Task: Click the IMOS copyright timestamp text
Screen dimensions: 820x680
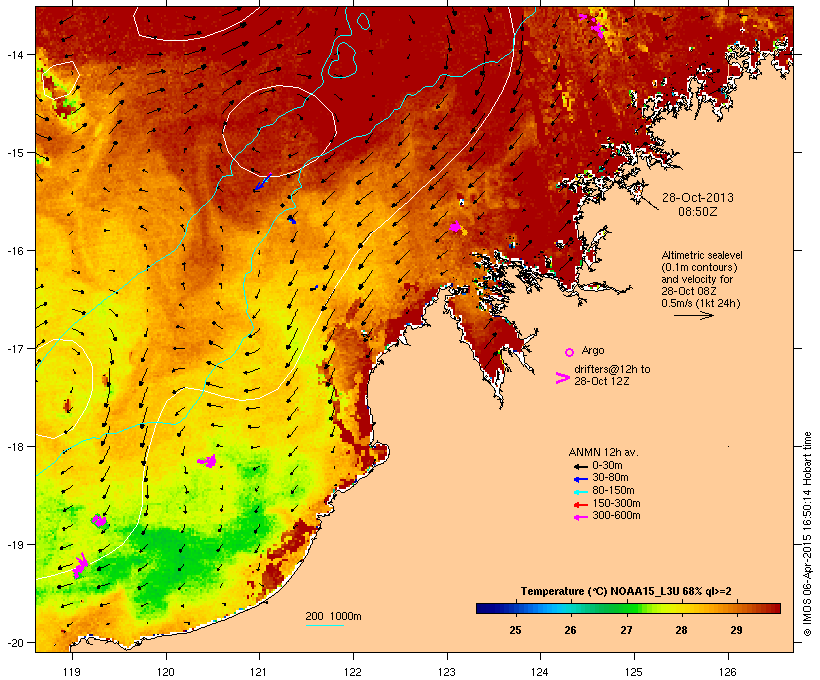Action: (807, 534)
